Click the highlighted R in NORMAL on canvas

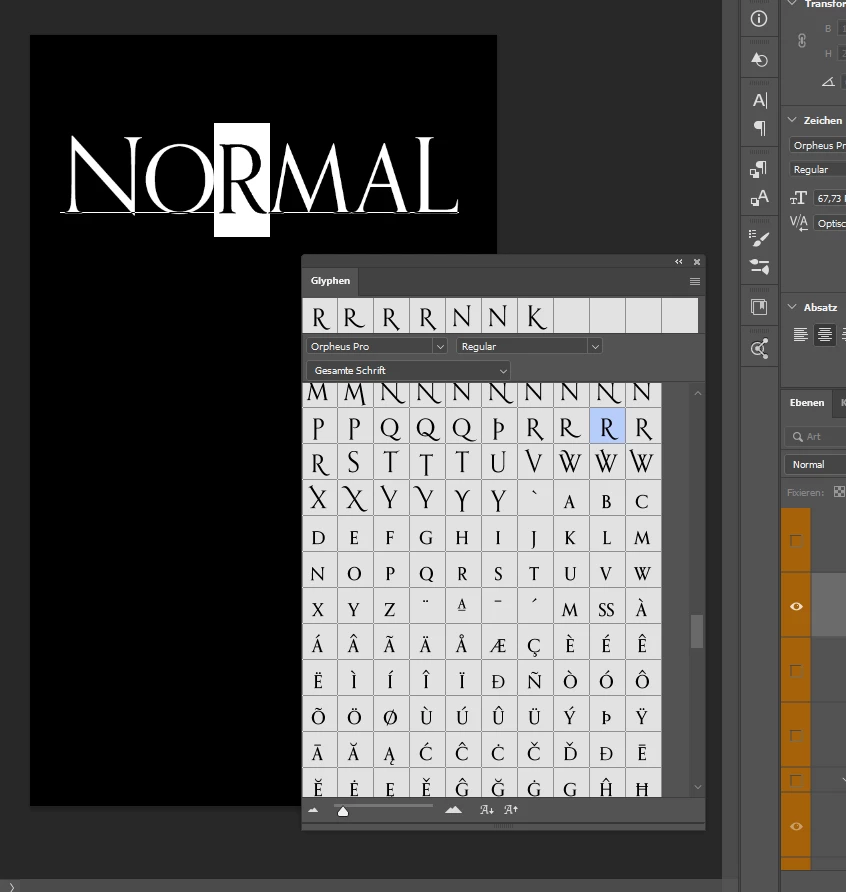tap(242, 180)
